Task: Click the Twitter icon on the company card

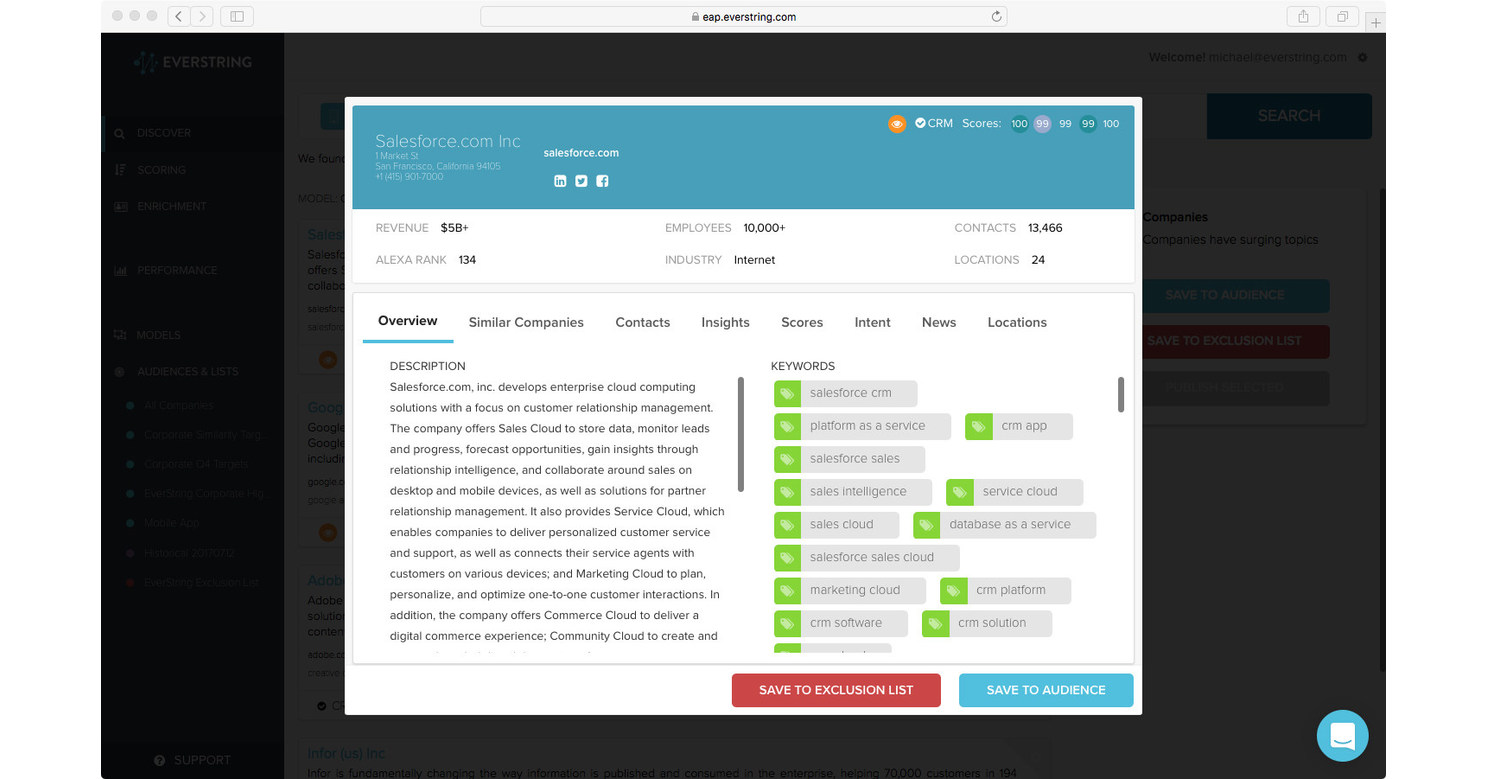Action: [581, 181]
